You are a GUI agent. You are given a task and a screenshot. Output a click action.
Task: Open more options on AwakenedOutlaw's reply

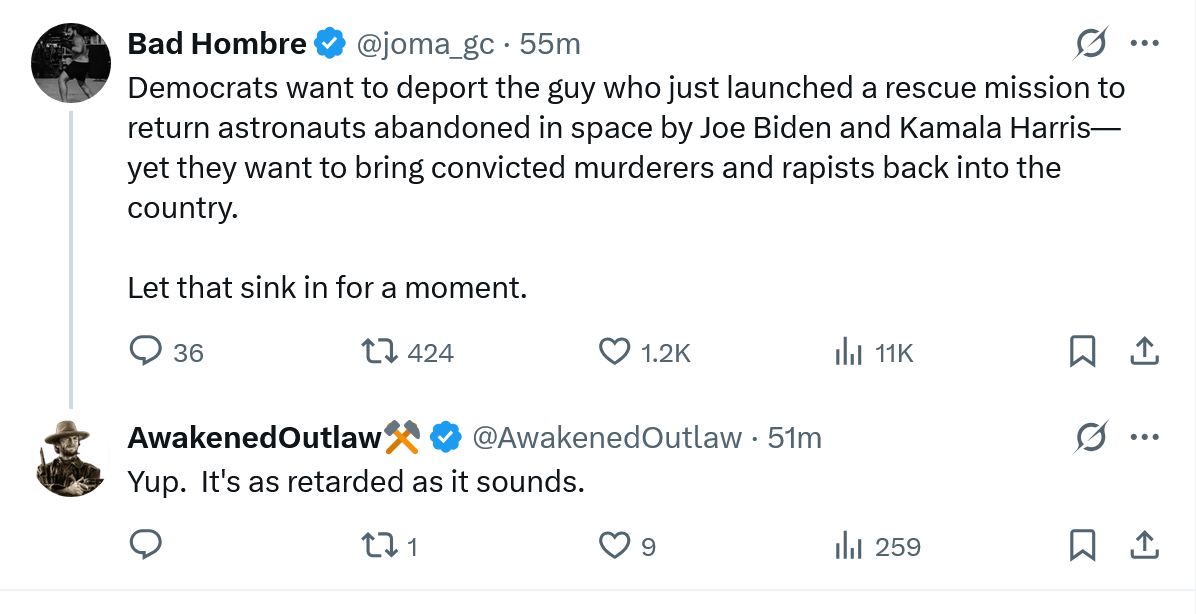[1143, 437]
